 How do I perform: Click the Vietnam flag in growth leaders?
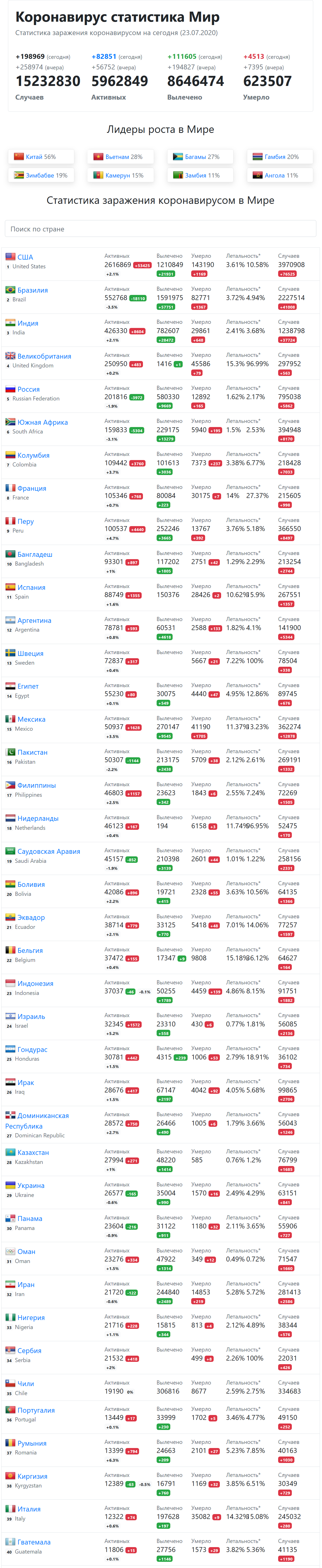coord(98,156)
